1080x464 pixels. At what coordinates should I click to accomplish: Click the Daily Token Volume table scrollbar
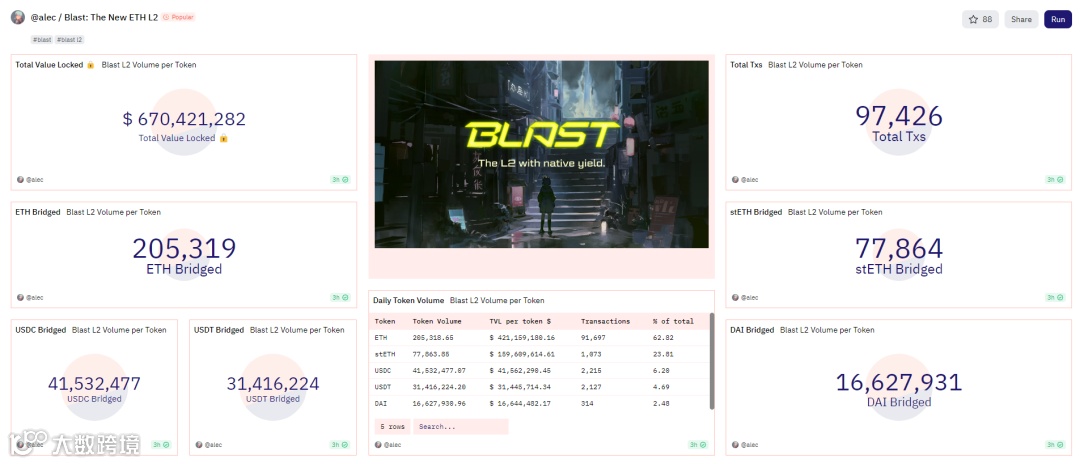tap(712, 361)
